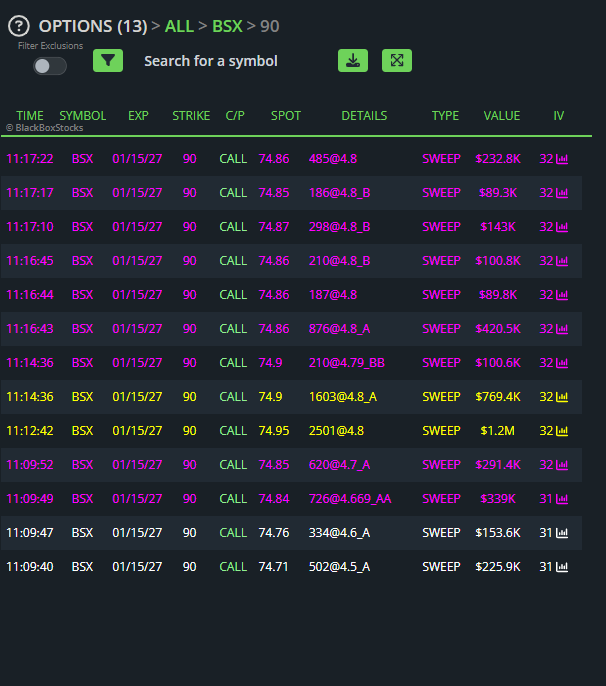Open IV chart icon for 11:17:22 row

pyautogui.click(x=562, y=159)
